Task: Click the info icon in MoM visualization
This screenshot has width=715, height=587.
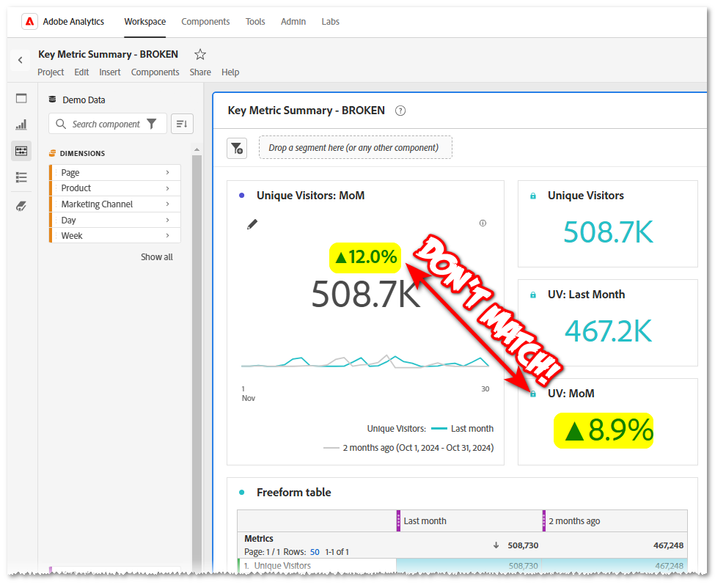Action: pyautogui.click(x=483, y=223)
